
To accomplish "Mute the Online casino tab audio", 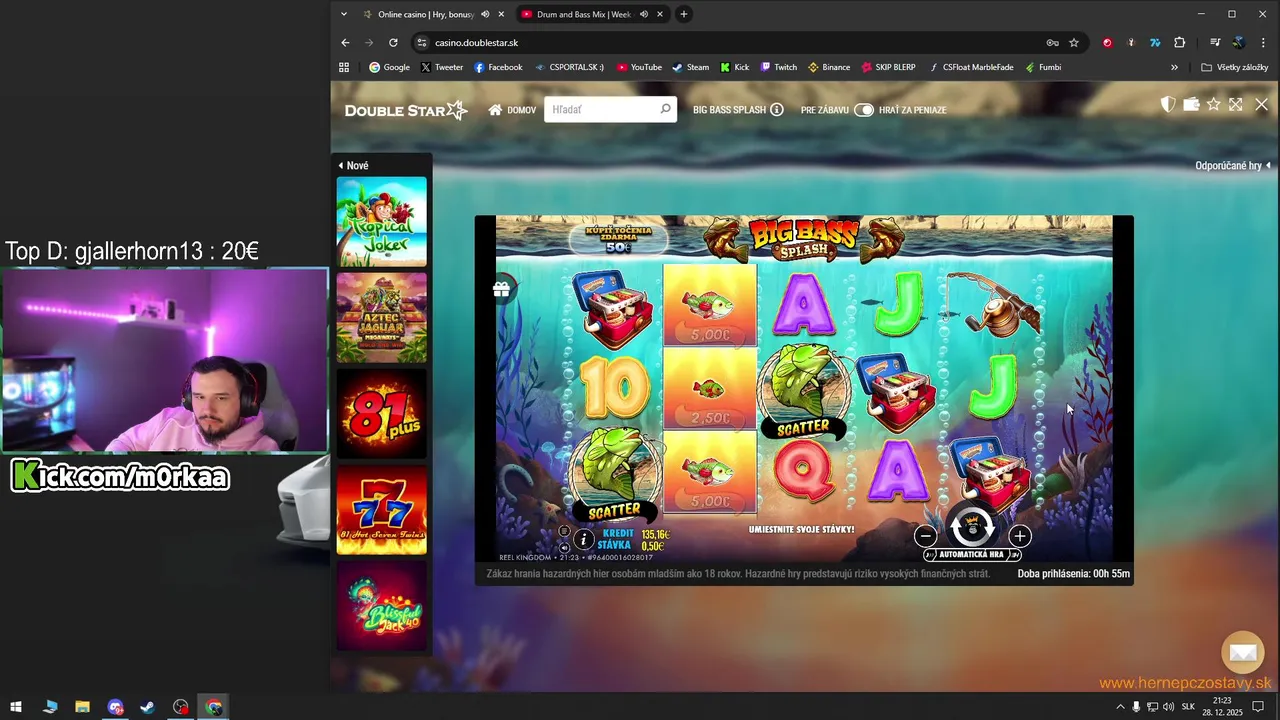I will 485,14.
